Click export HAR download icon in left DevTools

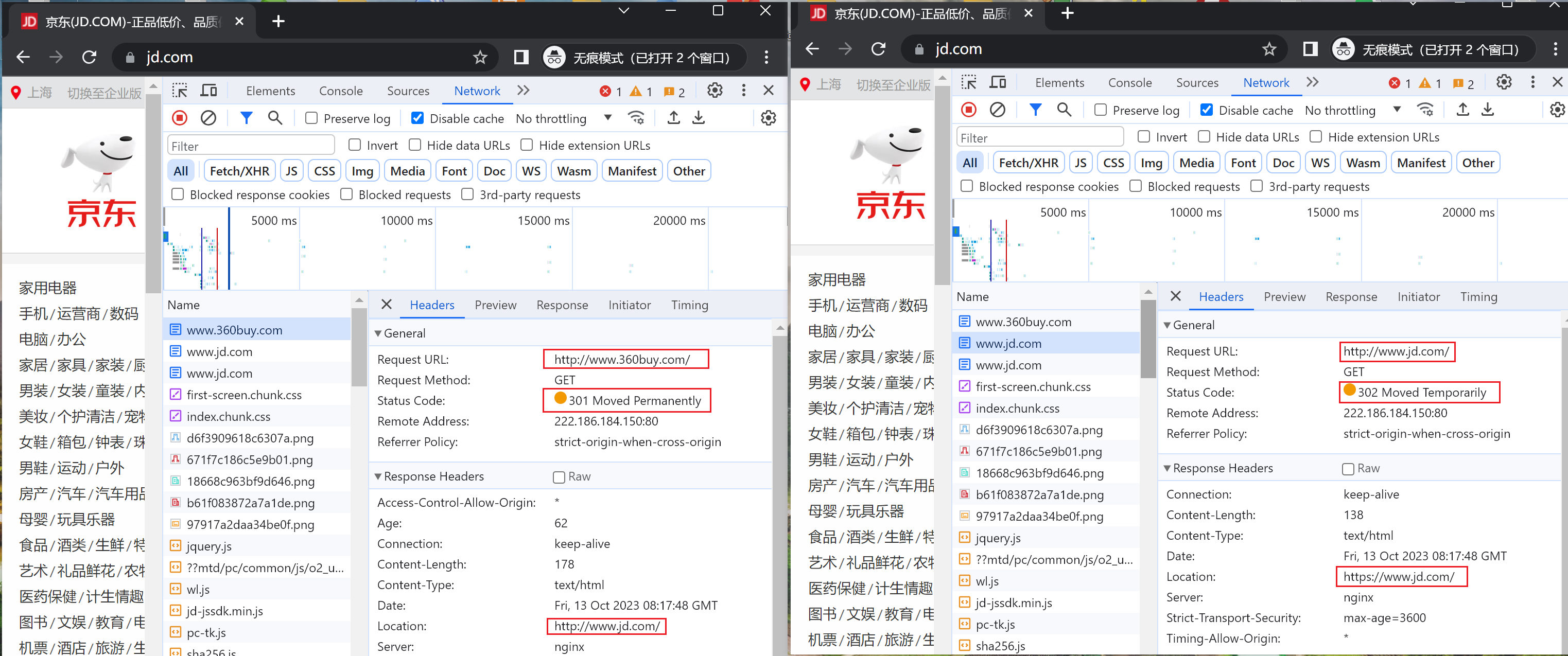pyautogui.click(x=699, y=118)
